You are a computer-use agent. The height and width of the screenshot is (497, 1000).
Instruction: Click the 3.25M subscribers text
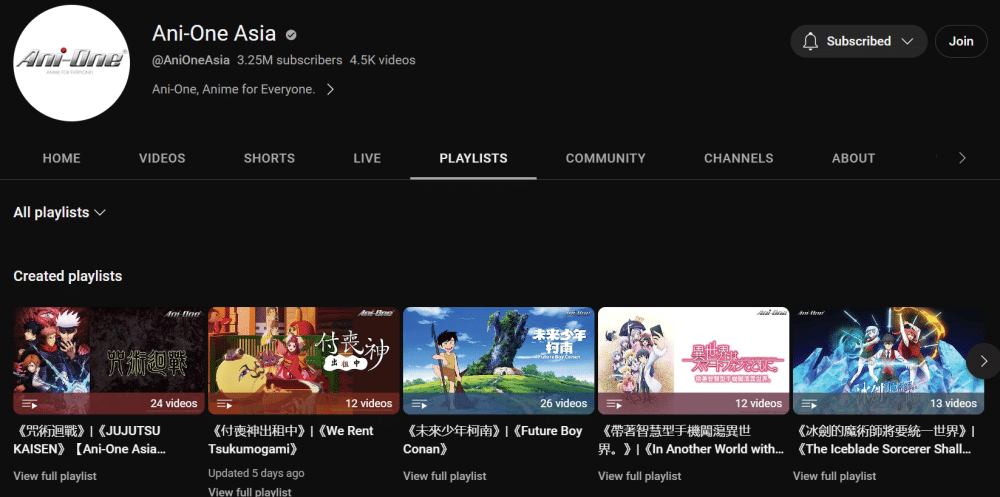(x=290, y=61)
